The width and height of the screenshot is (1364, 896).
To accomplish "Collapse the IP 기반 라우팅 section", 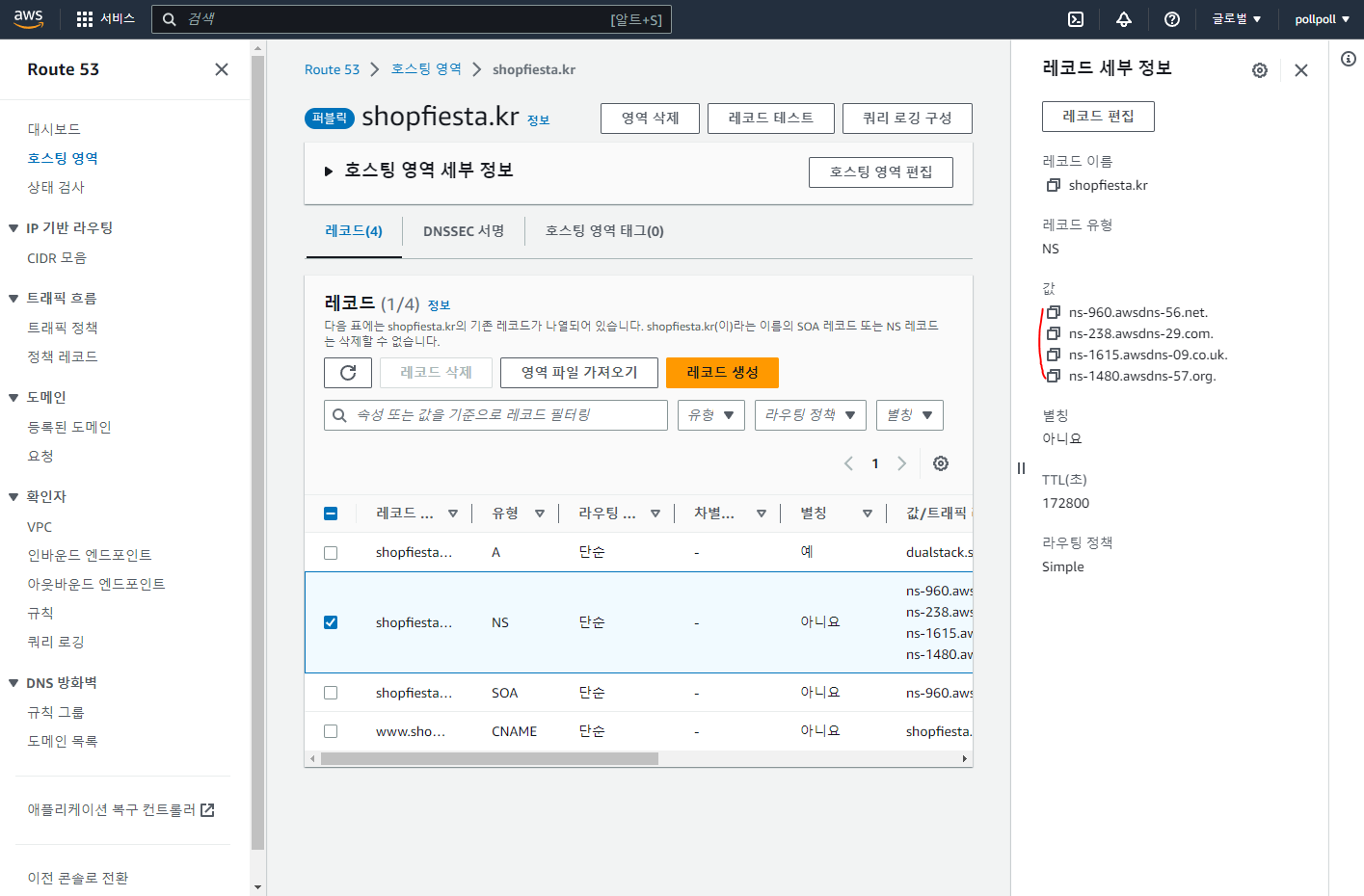I will click(x=13, y=228).
